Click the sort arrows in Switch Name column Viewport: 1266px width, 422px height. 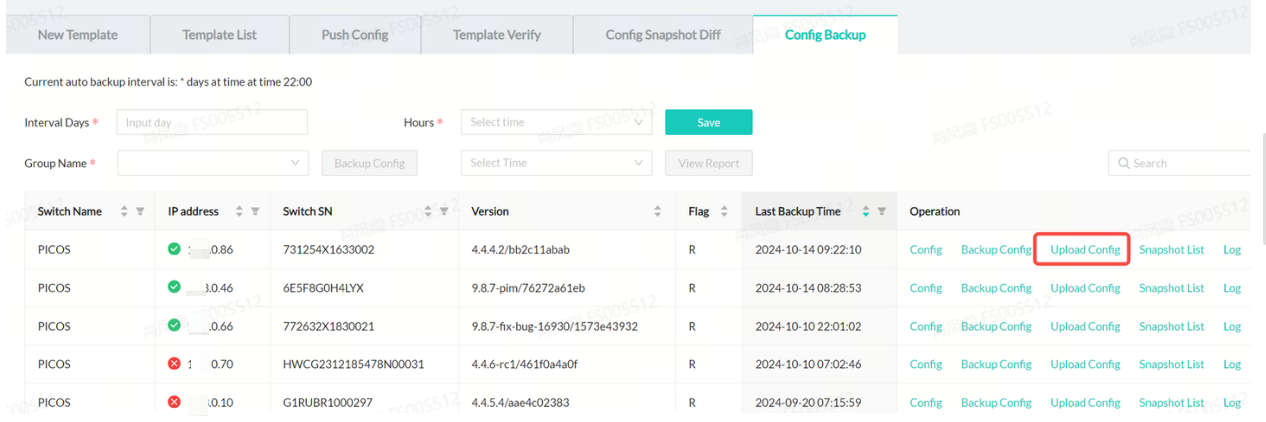(x=124, y=211)
